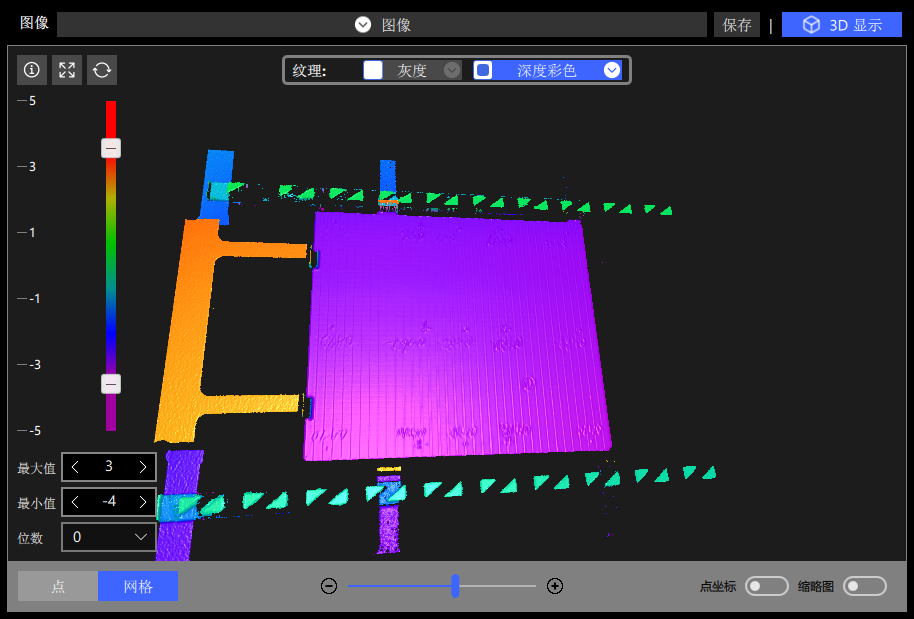Viewport: 914px width, 619px height.
Task: Click the refresh view icon
Action: coord(102,70)
